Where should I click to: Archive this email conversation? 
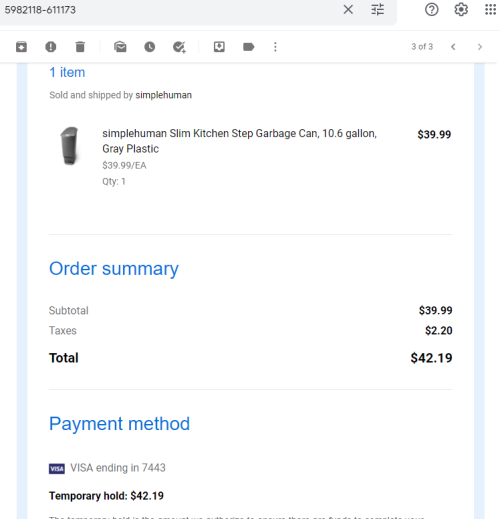pos(21,47)
